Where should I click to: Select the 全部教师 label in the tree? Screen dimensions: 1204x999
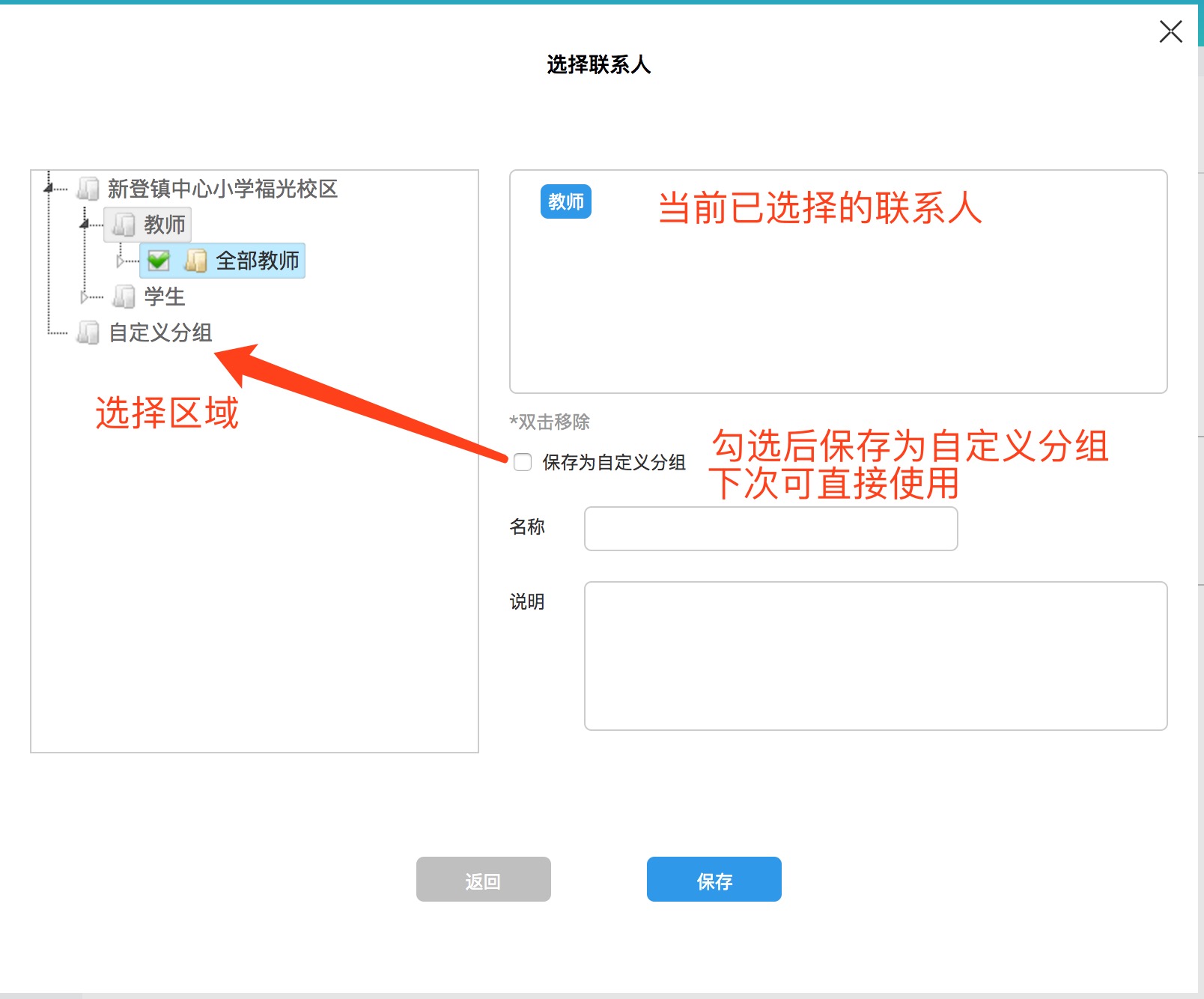[x=257, y=261]
